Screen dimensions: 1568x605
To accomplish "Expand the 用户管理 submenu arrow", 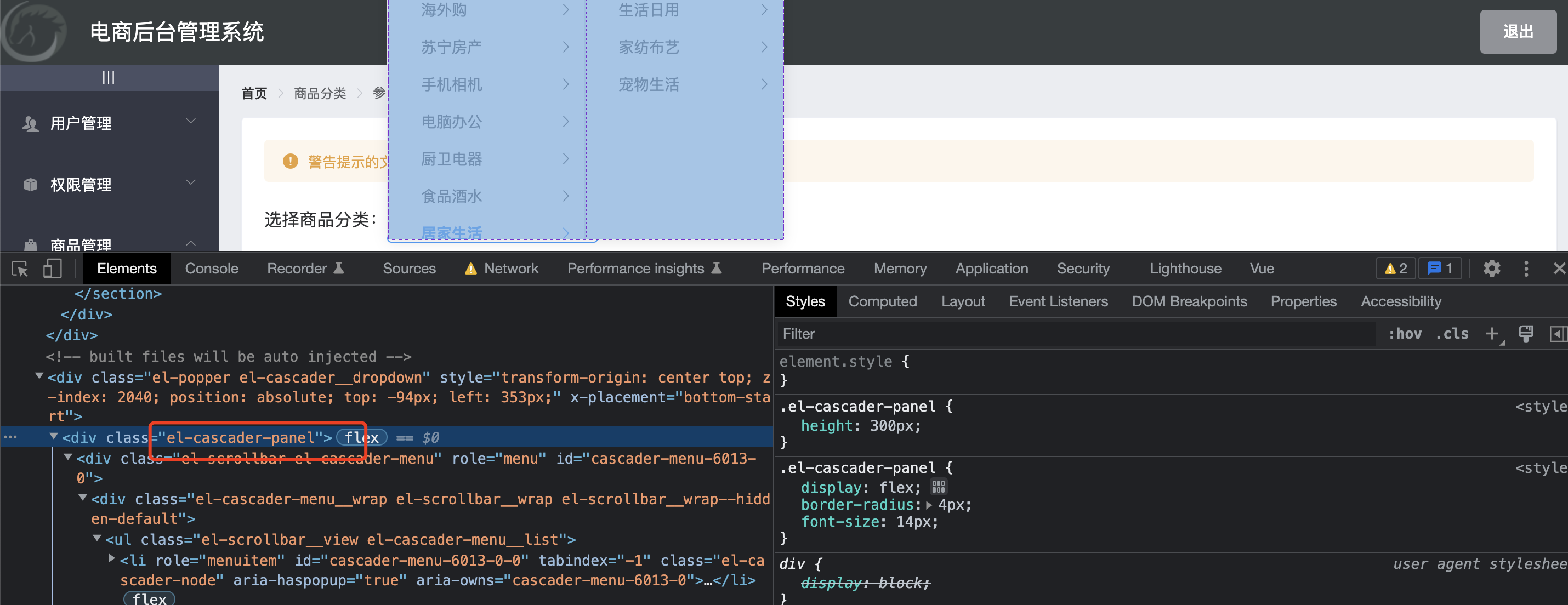I will [x=191, y=121].
